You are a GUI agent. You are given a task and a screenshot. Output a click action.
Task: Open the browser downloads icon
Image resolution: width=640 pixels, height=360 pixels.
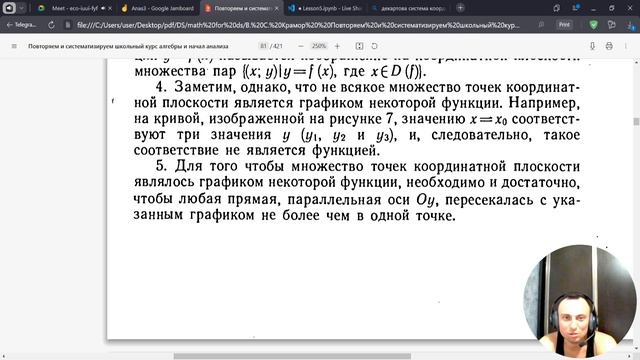tap(631, 25)
